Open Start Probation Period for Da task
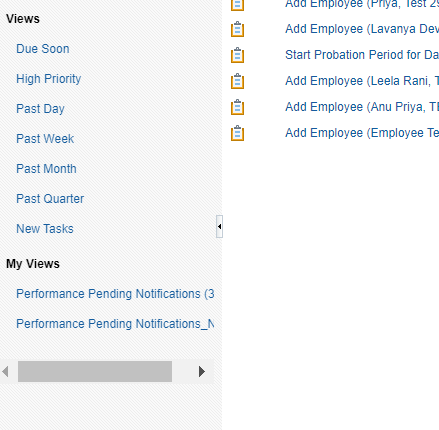439x430 pixels. [x=362, y=55]
